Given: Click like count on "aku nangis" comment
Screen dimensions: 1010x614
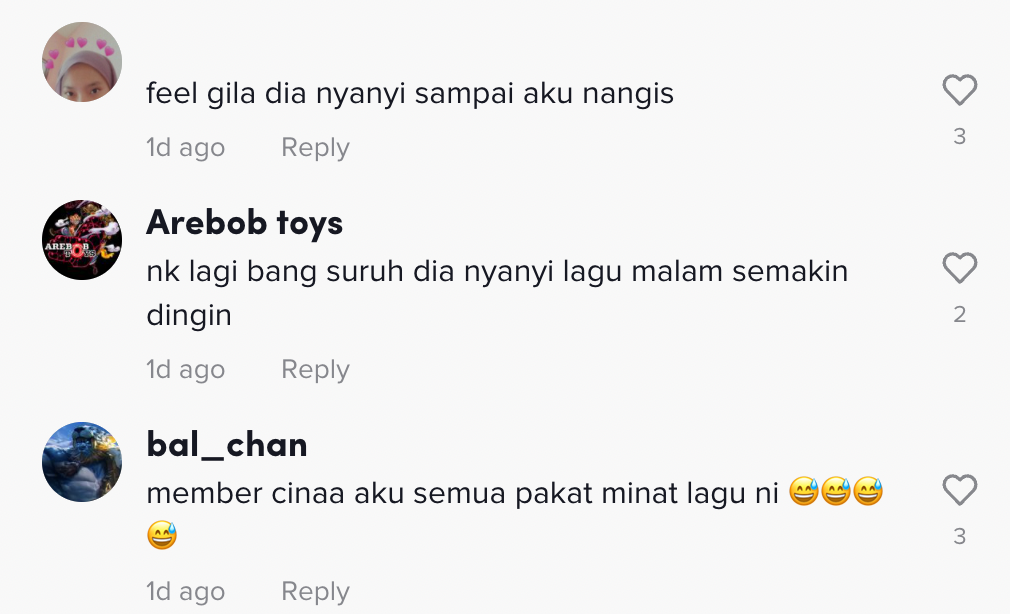Looking at the screenshot, I should [959, 137].
